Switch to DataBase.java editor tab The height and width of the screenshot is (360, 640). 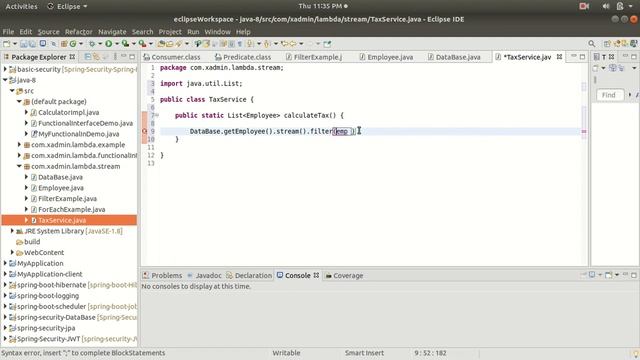tap(454, 57)
